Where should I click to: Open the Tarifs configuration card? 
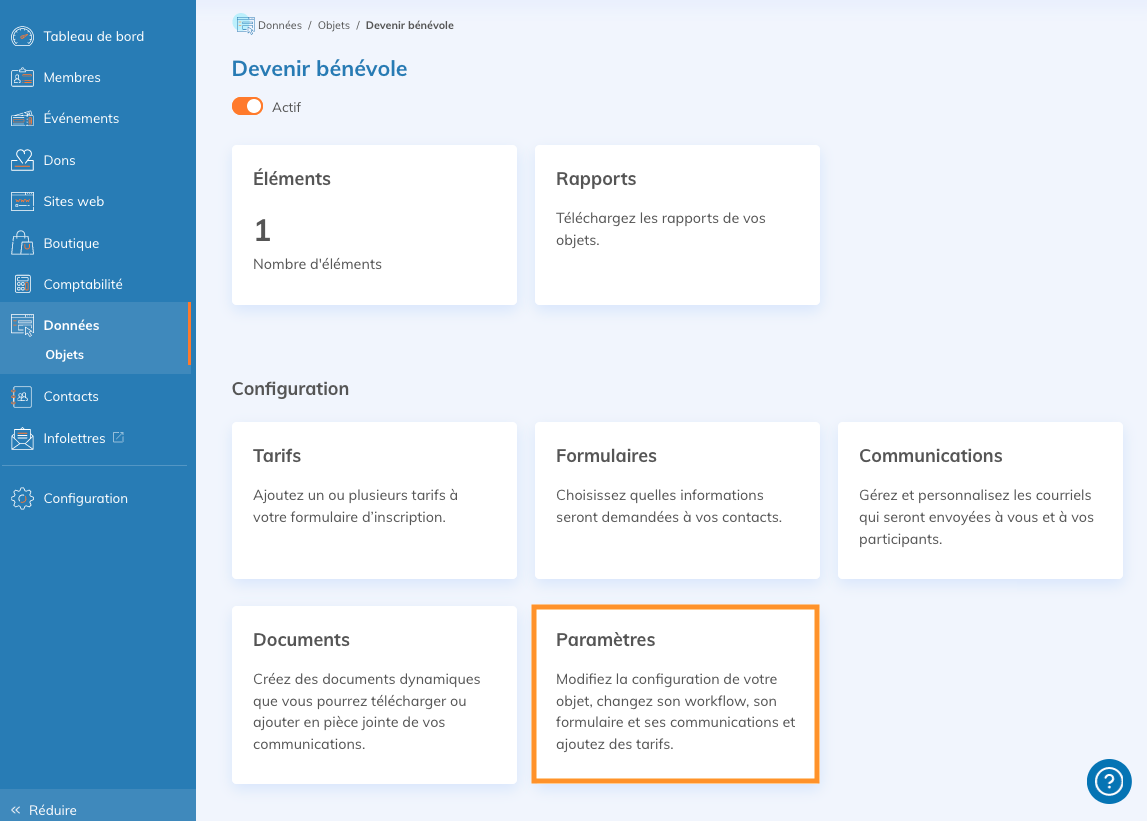374,500
